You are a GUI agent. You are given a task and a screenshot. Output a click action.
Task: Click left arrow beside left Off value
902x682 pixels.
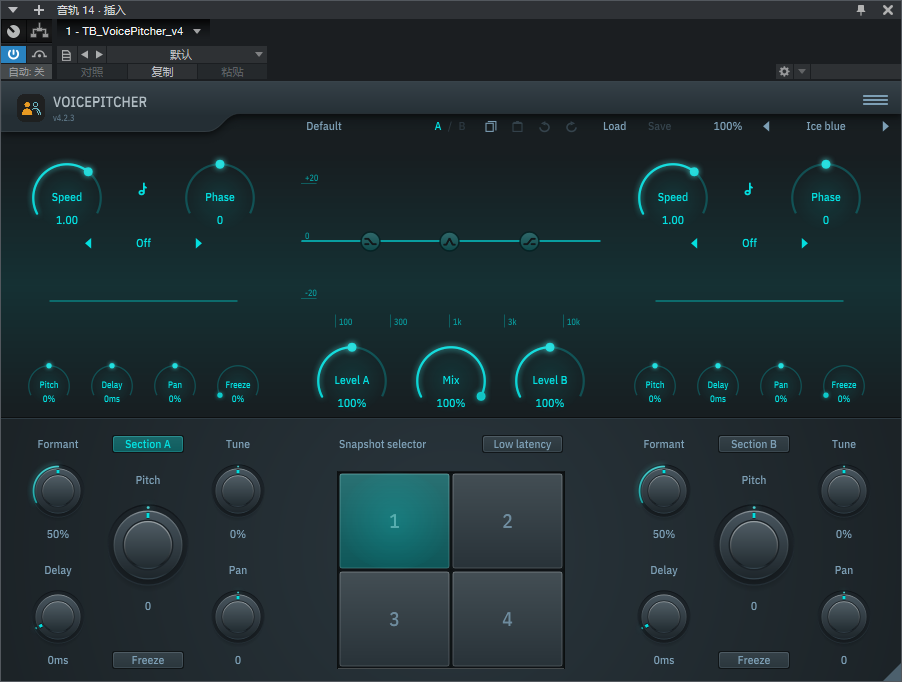pyautogui.click(x=89, y=243)
